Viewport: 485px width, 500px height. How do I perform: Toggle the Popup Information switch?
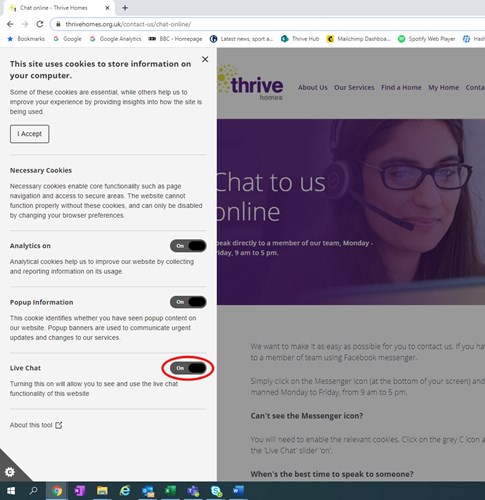pos(188,302)
